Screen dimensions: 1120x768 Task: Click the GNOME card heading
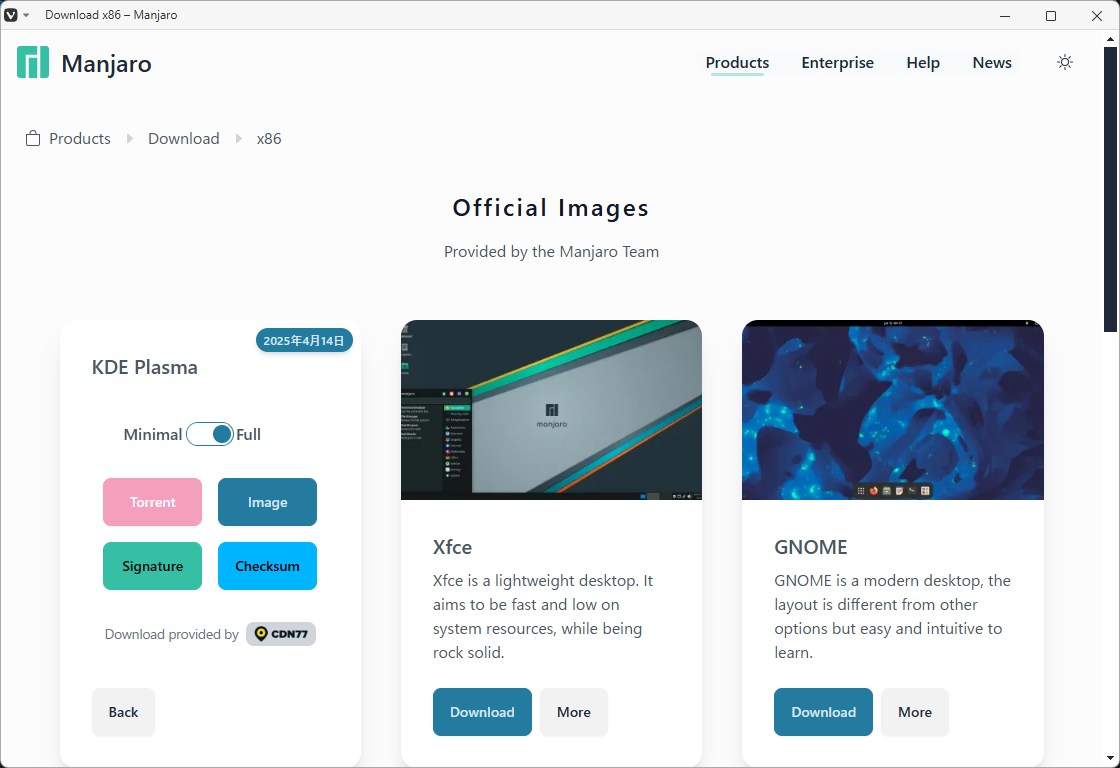tap(811, 547)
